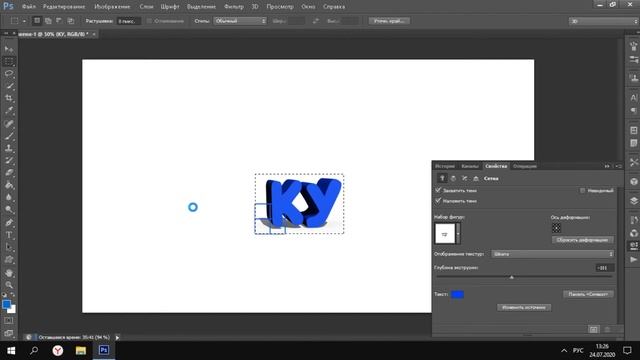Image resolution: width=640 pixels, height=360 pixels.
Task: Swap foreground and background colors
Action: (13, 295)
